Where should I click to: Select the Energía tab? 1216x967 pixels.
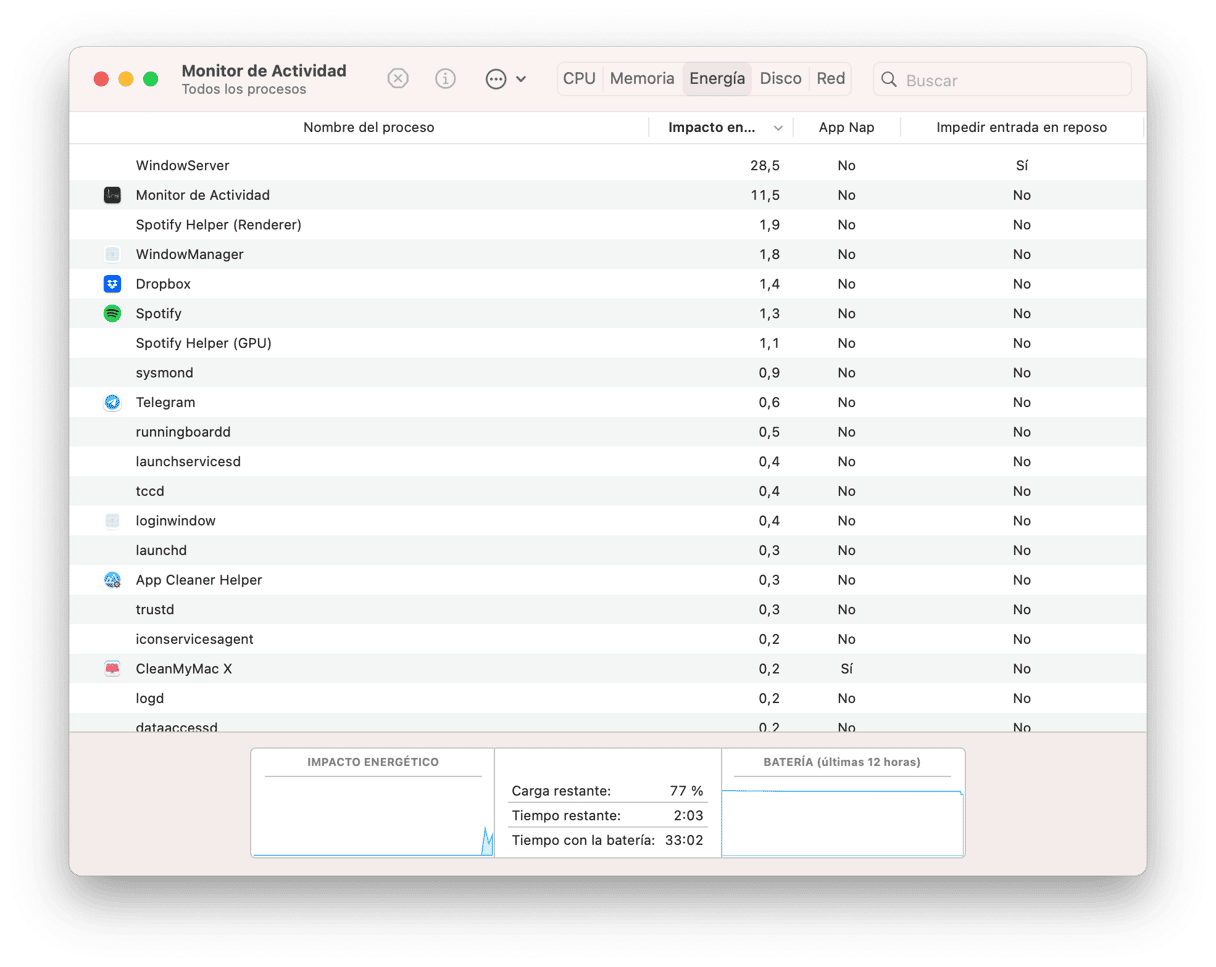coord(717,79)
